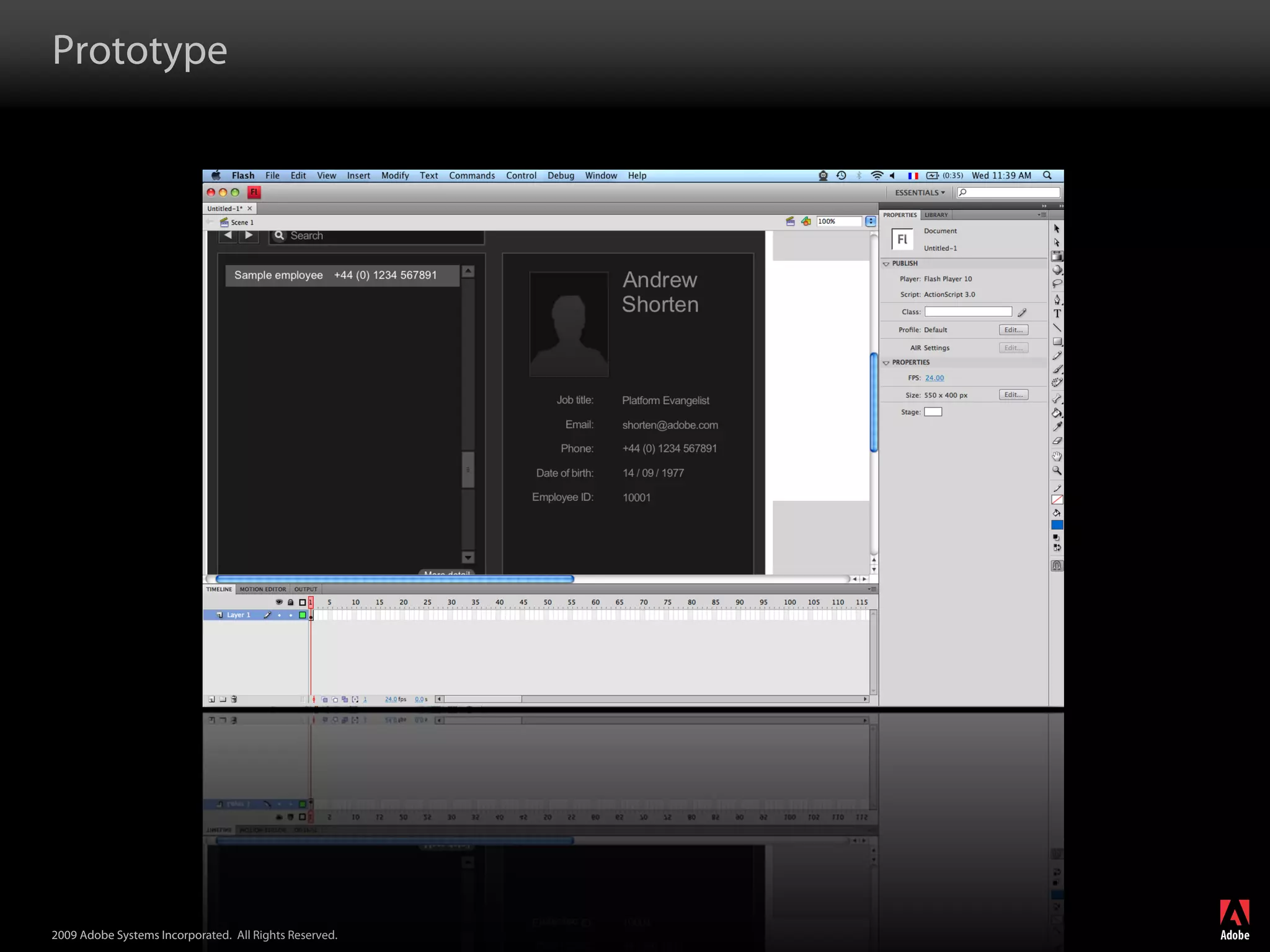Select the Eraser tool
This screenshot has height=952, width=1270.
click(1057, 441)
